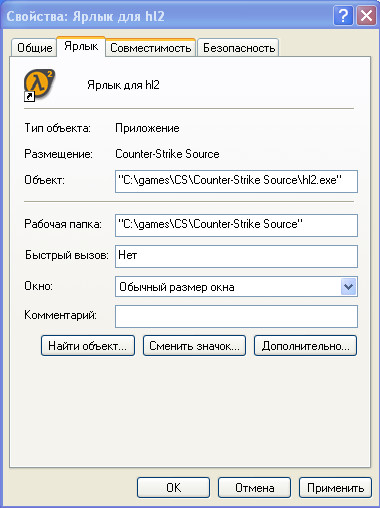The width and height of the screenshot is (380, 508).
Task: Close the properties dialog window
Action: pyautogui.click(x=367, y=16)
